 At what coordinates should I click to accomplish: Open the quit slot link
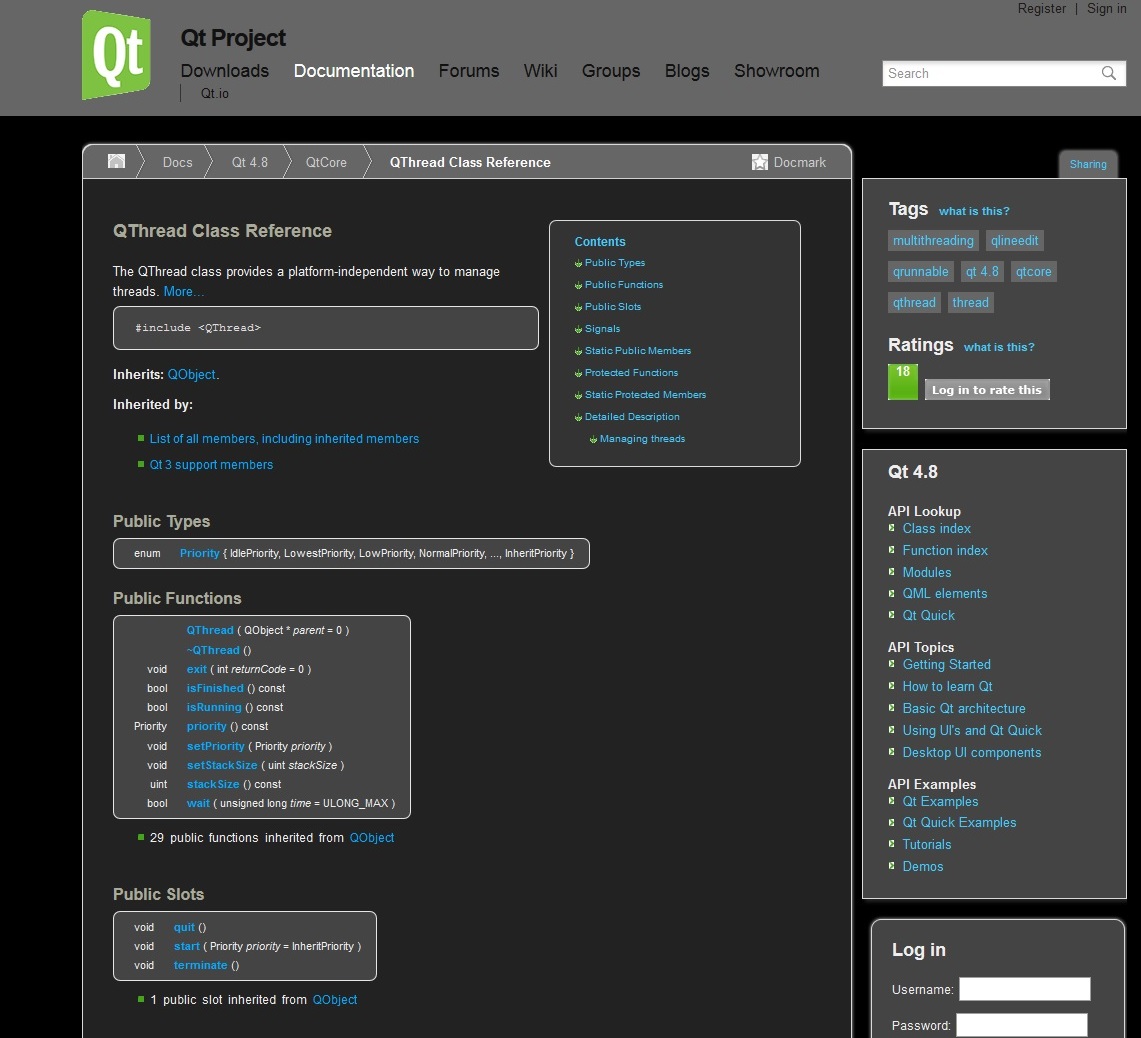coord(184,927)
